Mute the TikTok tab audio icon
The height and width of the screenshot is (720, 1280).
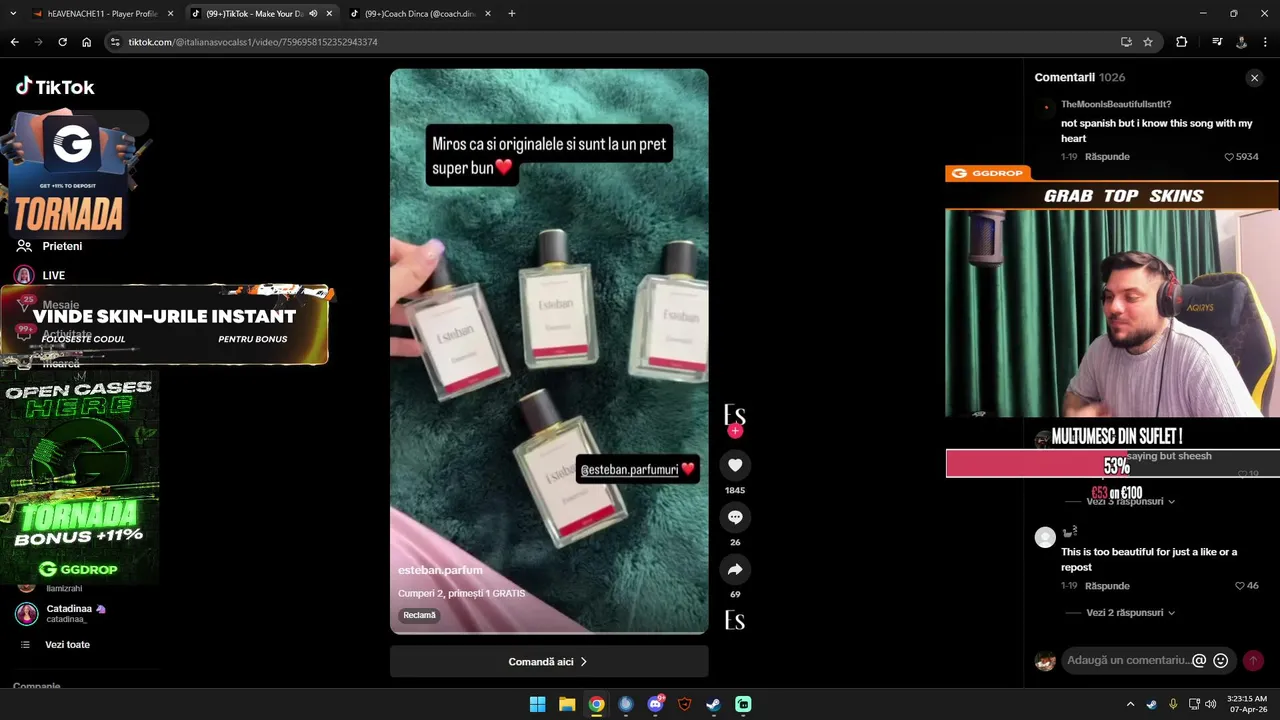[313, 14]
